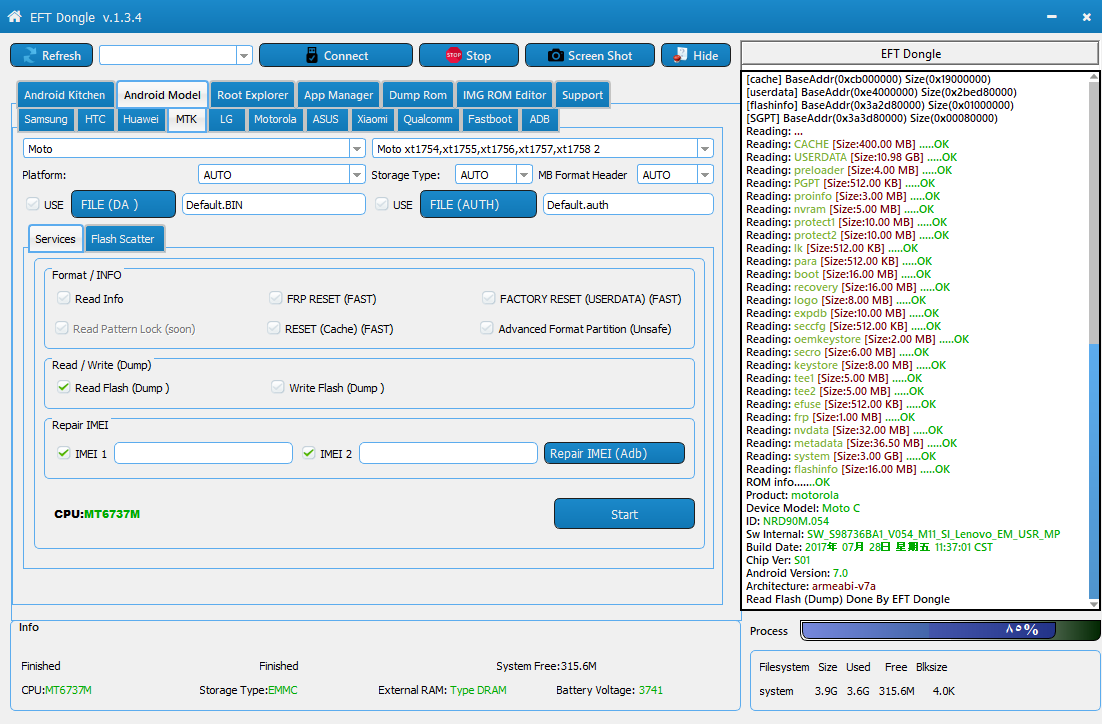
Task: Open the Moto xt1754 model dropdown
Action: 705,148
